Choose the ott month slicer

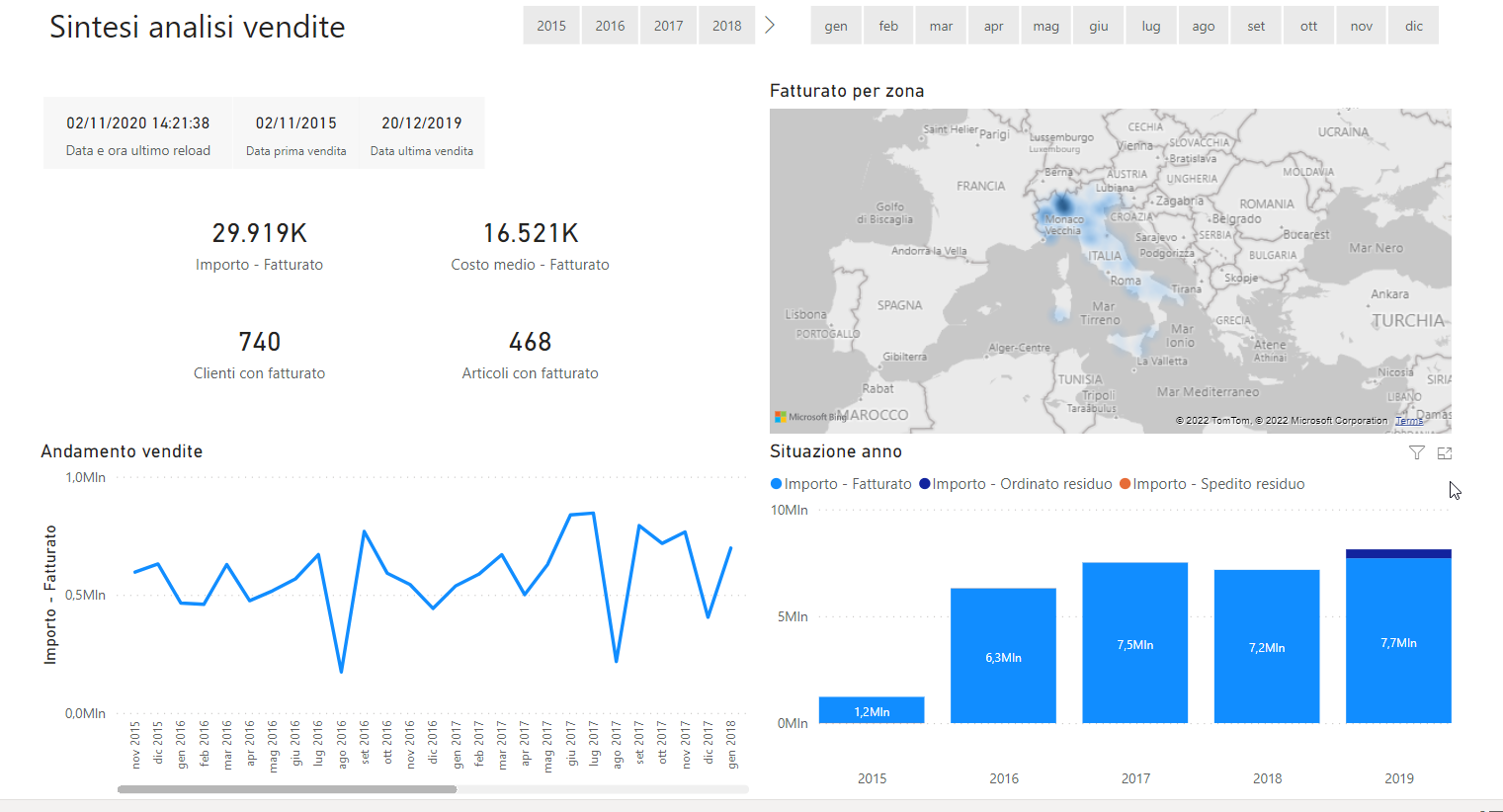(1308, 26)
